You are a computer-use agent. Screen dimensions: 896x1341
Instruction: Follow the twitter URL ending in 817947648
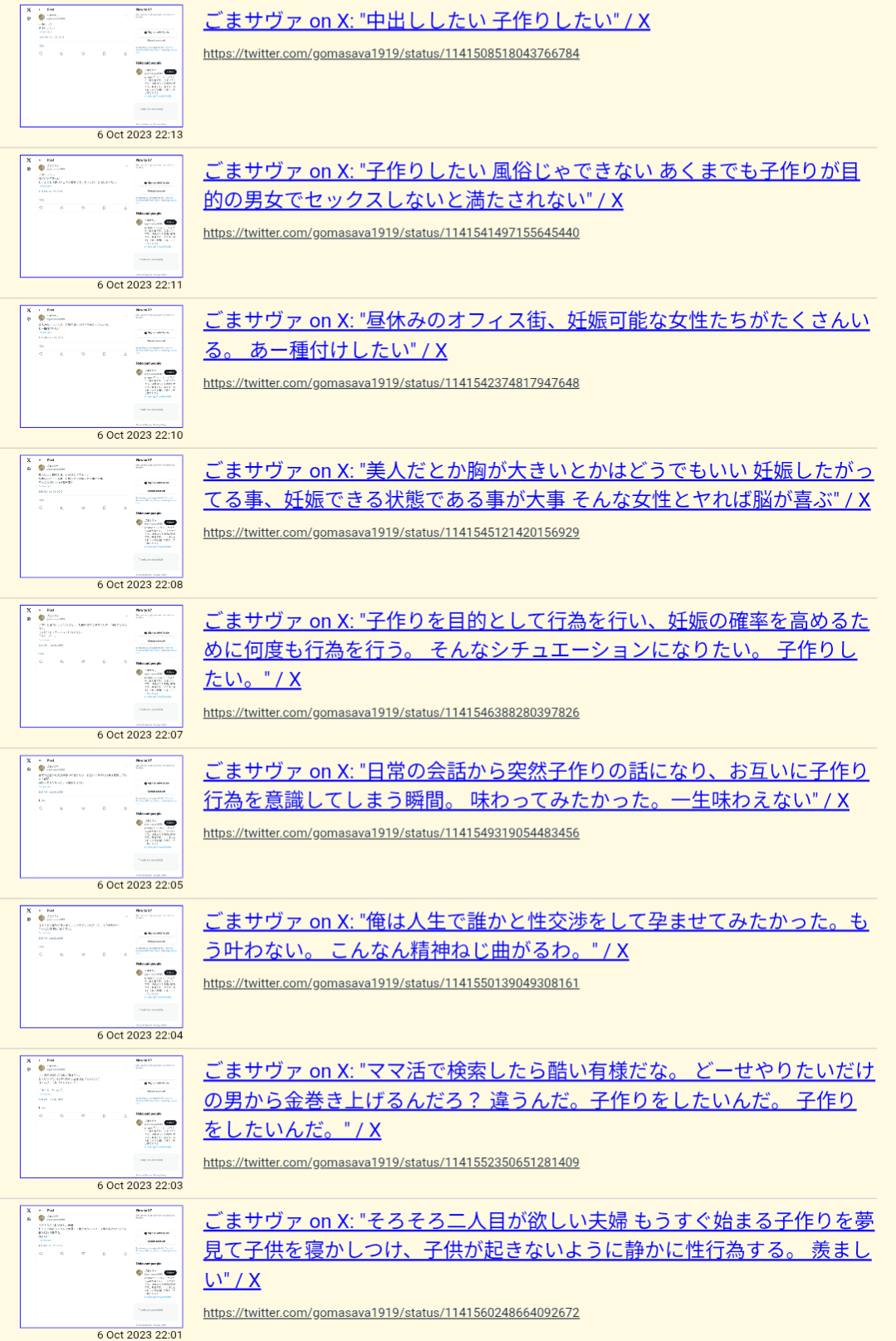click(391, 383)
